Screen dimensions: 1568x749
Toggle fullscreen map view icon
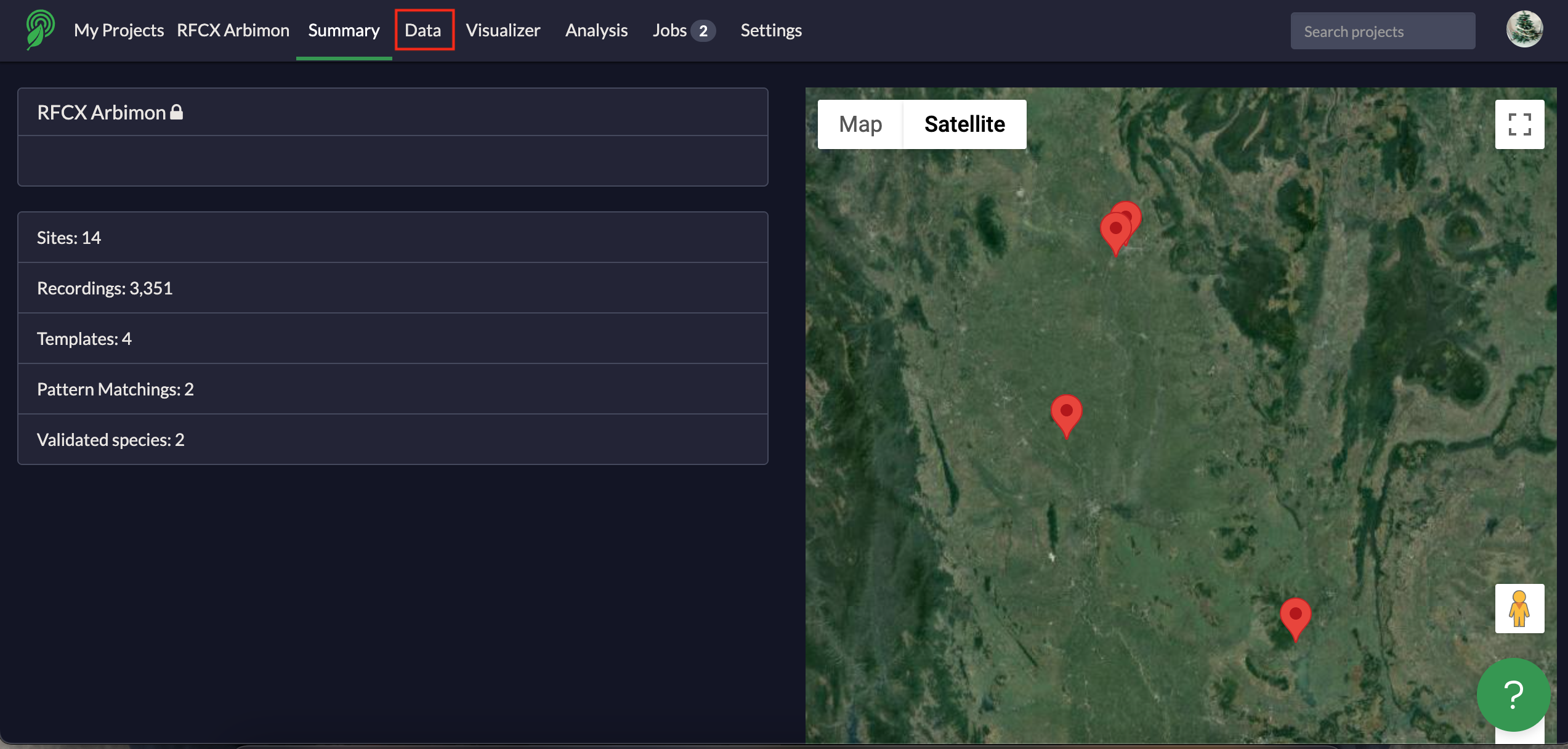(x=1519, y=124)
